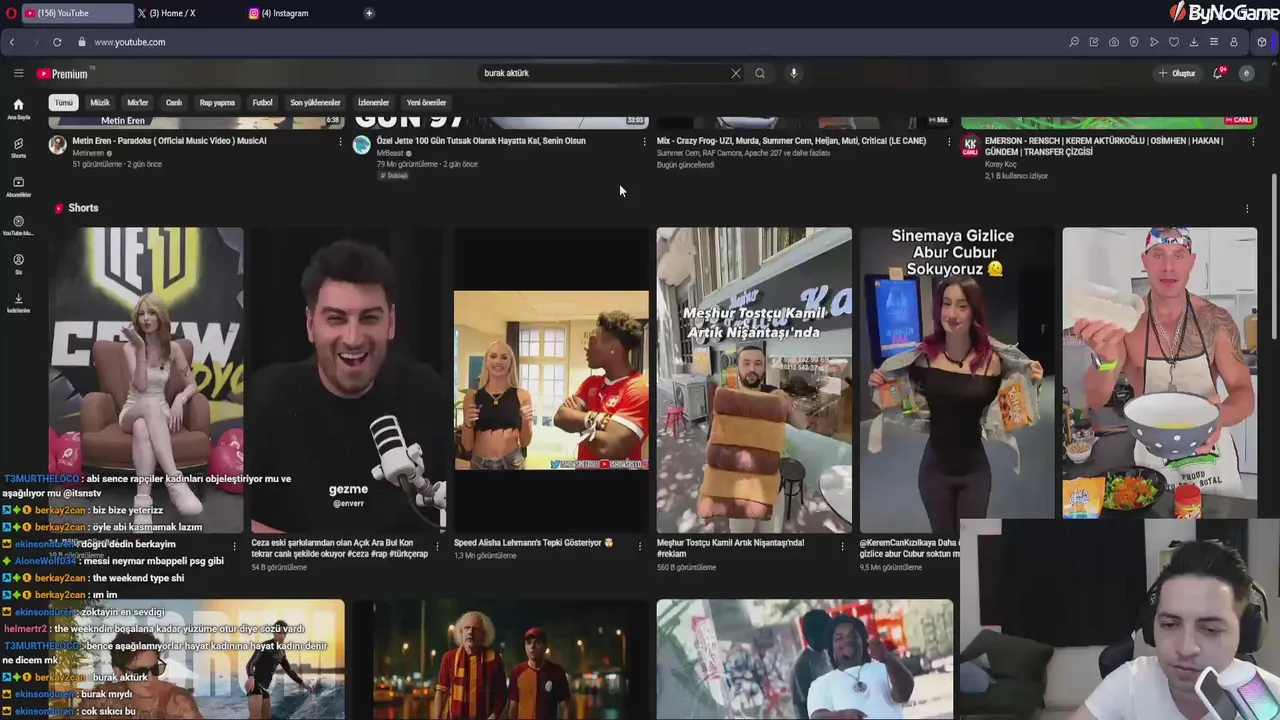The image size is (1280, 720).
Task: Open options for Meşhur Tostçu Kamil short
Action: pos(843,547)
